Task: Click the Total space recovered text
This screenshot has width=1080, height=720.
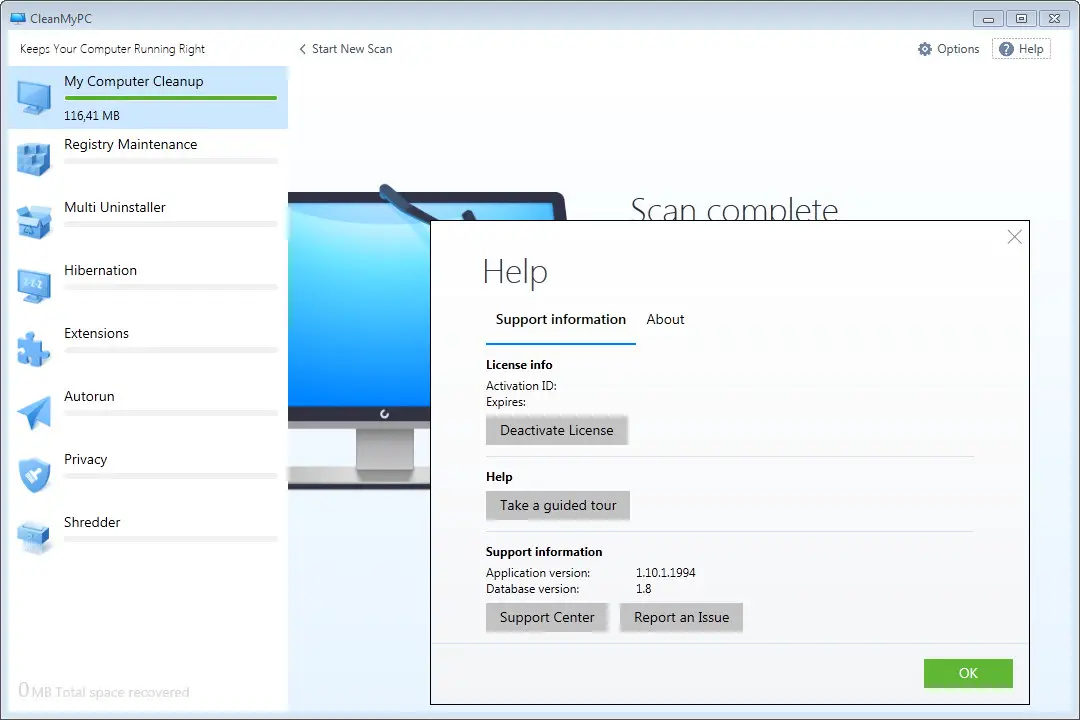Action: [x=122, y=692]
